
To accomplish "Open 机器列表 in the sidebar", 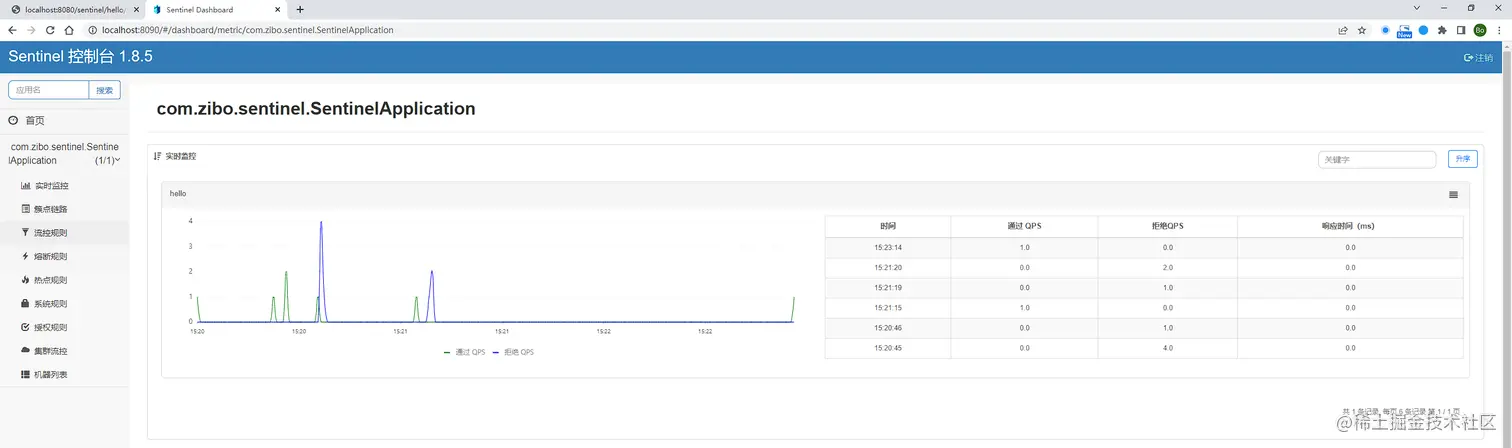I will pyautogui.click(x=64, y=374).
